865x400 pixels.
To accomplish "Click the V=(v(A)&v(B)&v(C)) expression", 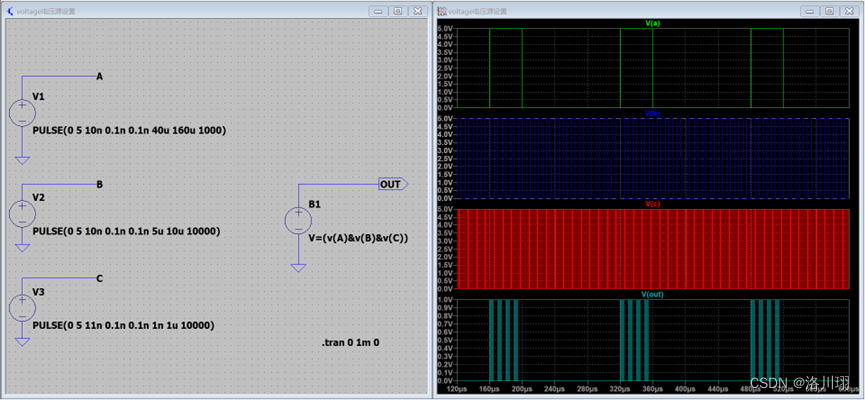I will point(358,238).
